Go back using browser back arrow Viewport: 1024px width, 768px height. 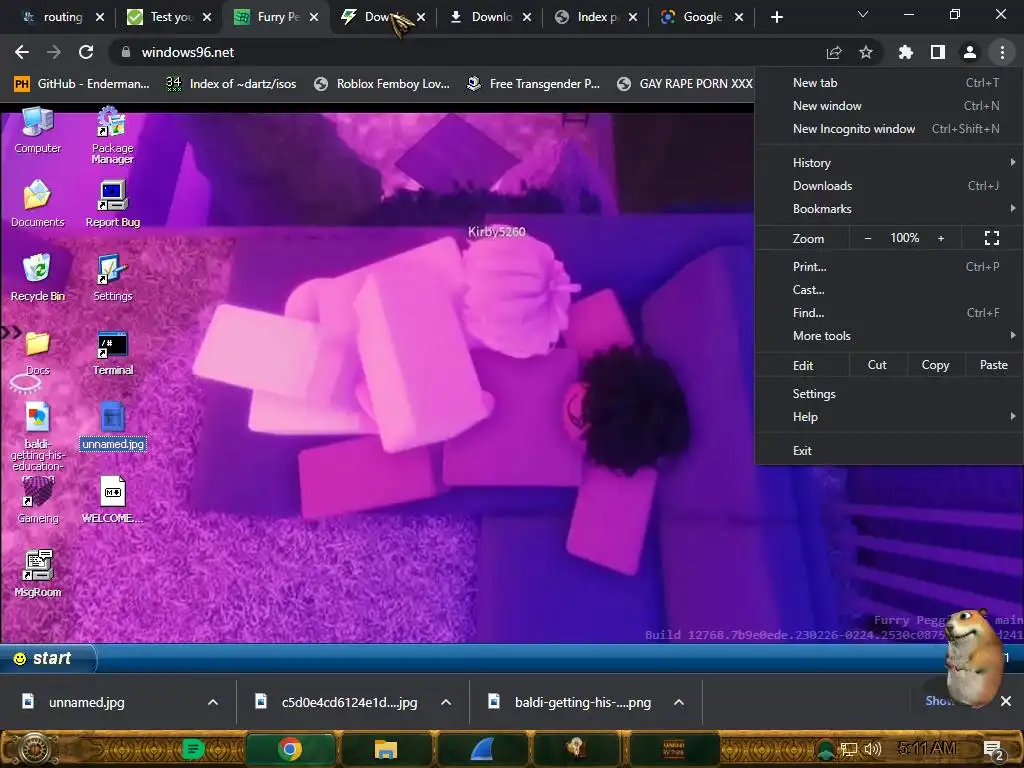(22, 52)
